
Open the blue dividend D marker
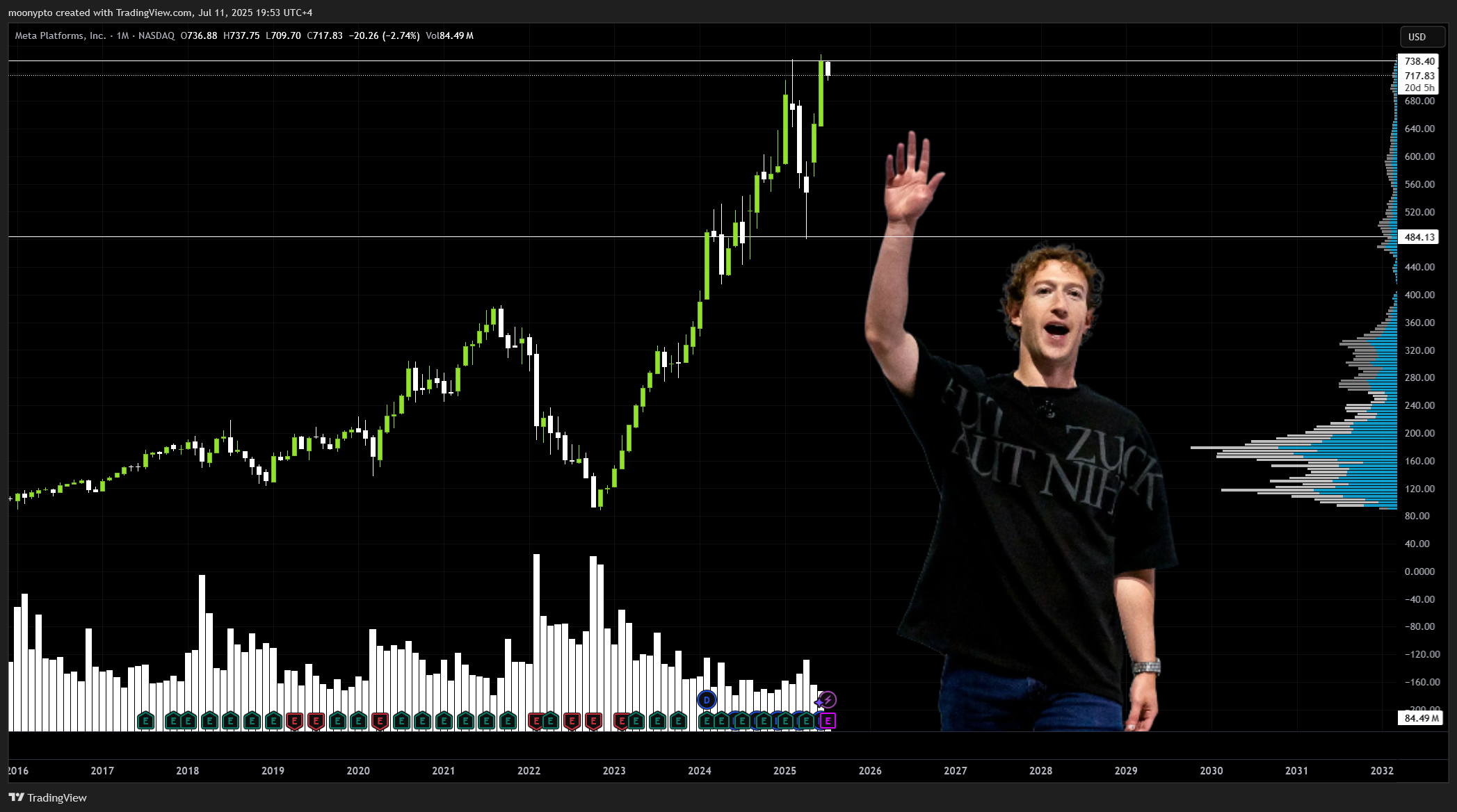(x=707, y=700)
